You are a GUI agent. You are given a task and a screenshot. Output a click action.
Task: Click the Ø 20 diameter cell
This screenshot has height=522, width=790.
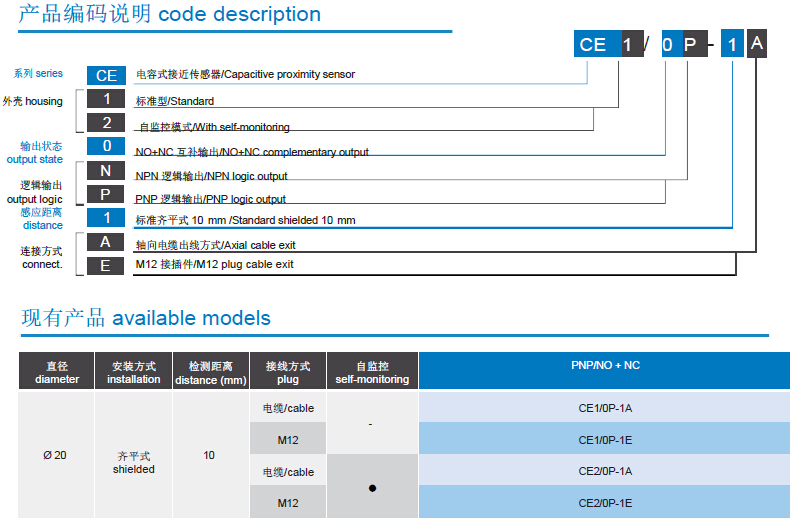[56, 455]
